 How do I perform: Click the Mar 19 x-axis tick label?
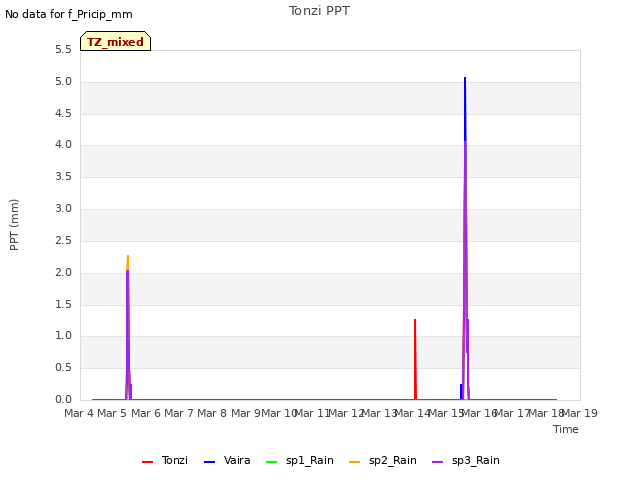tap(580, 413)
